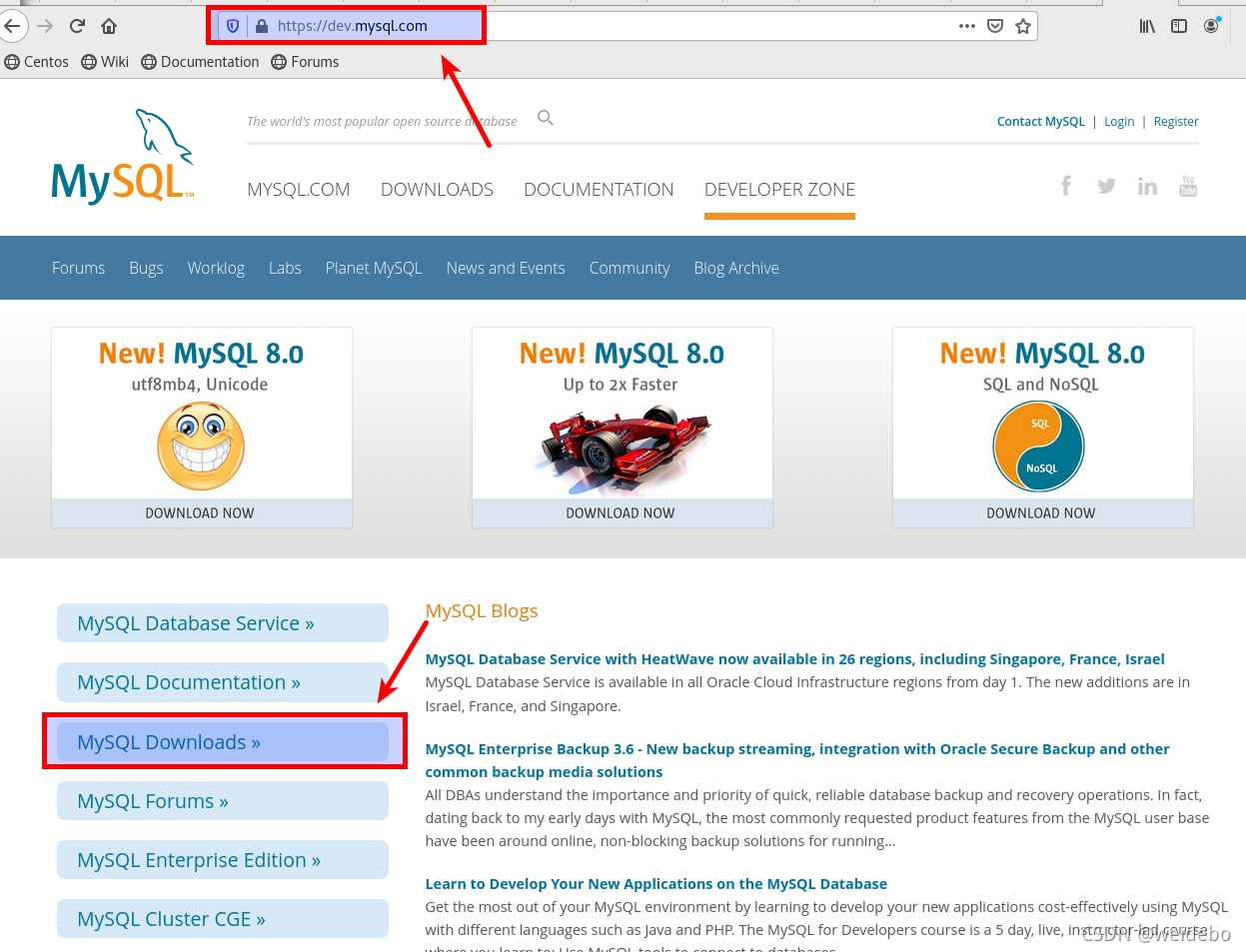Save page to Pocket

[995, 26]
